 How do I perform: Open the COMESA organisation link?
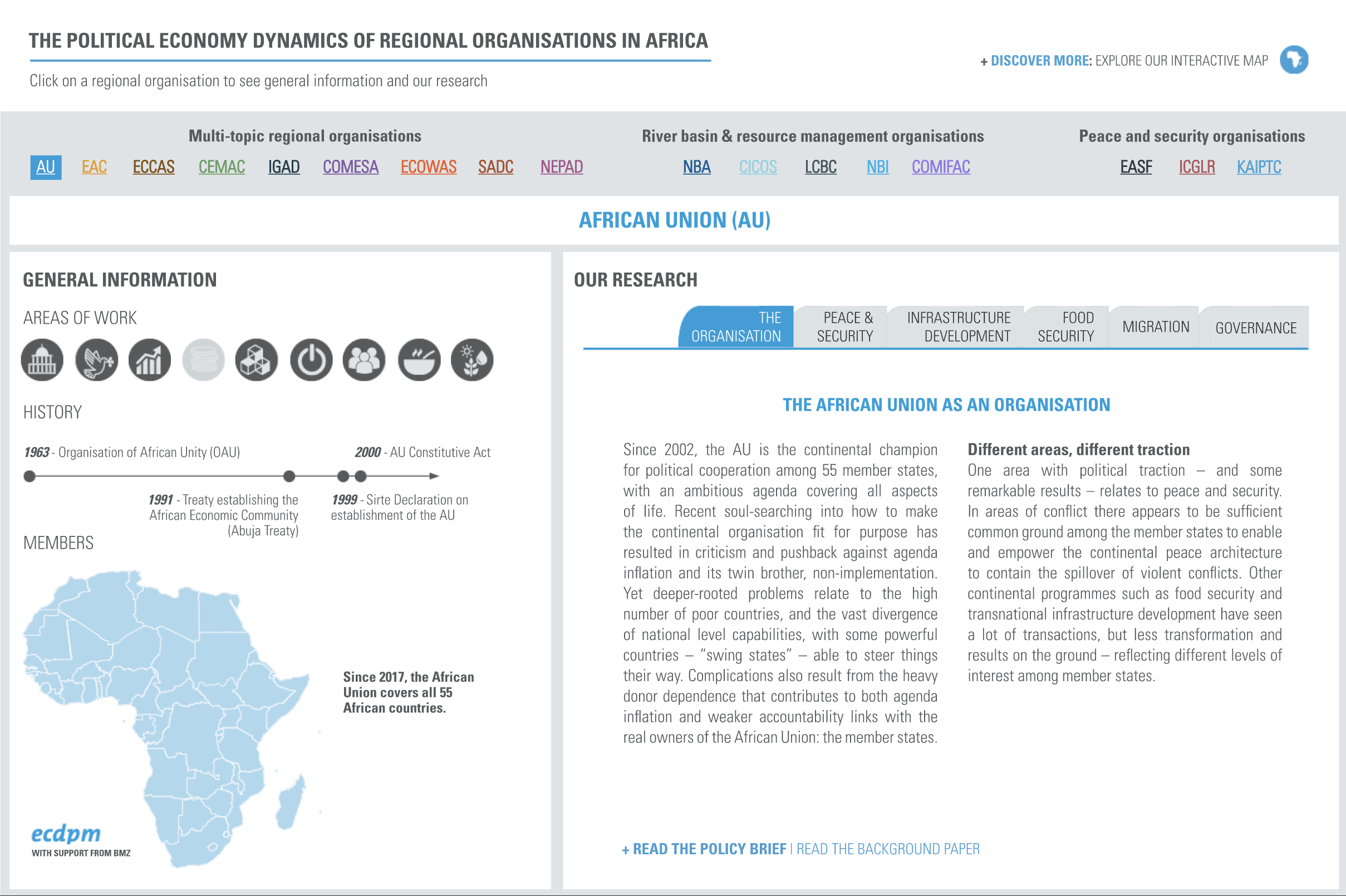click(x=351, y=167)
